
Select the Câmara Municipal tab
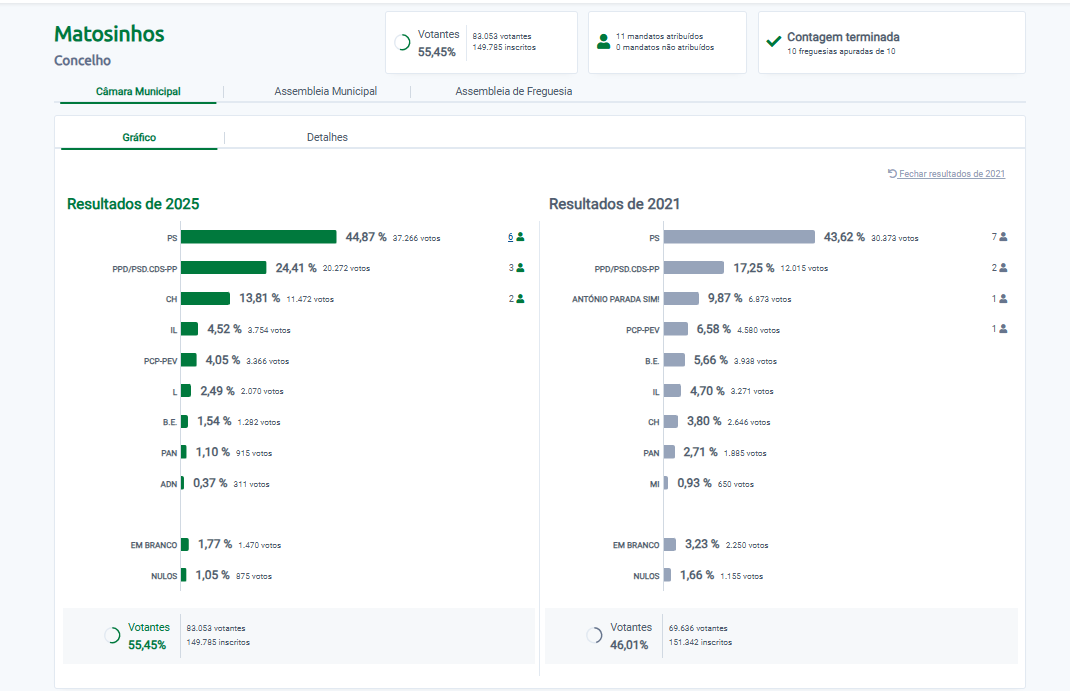(x=138, y=91)
